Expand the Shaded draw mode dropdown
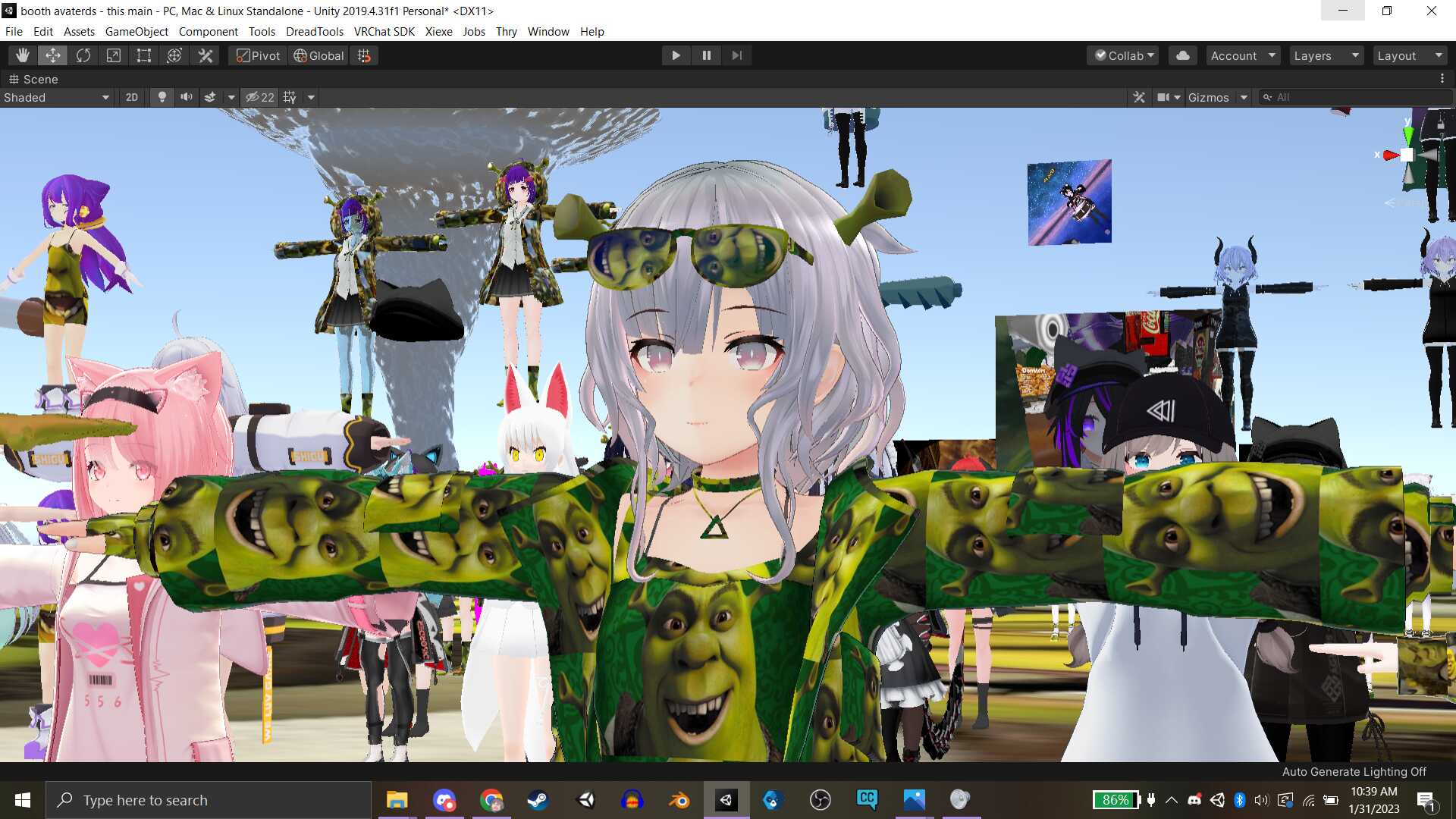 tap(57, 97)
